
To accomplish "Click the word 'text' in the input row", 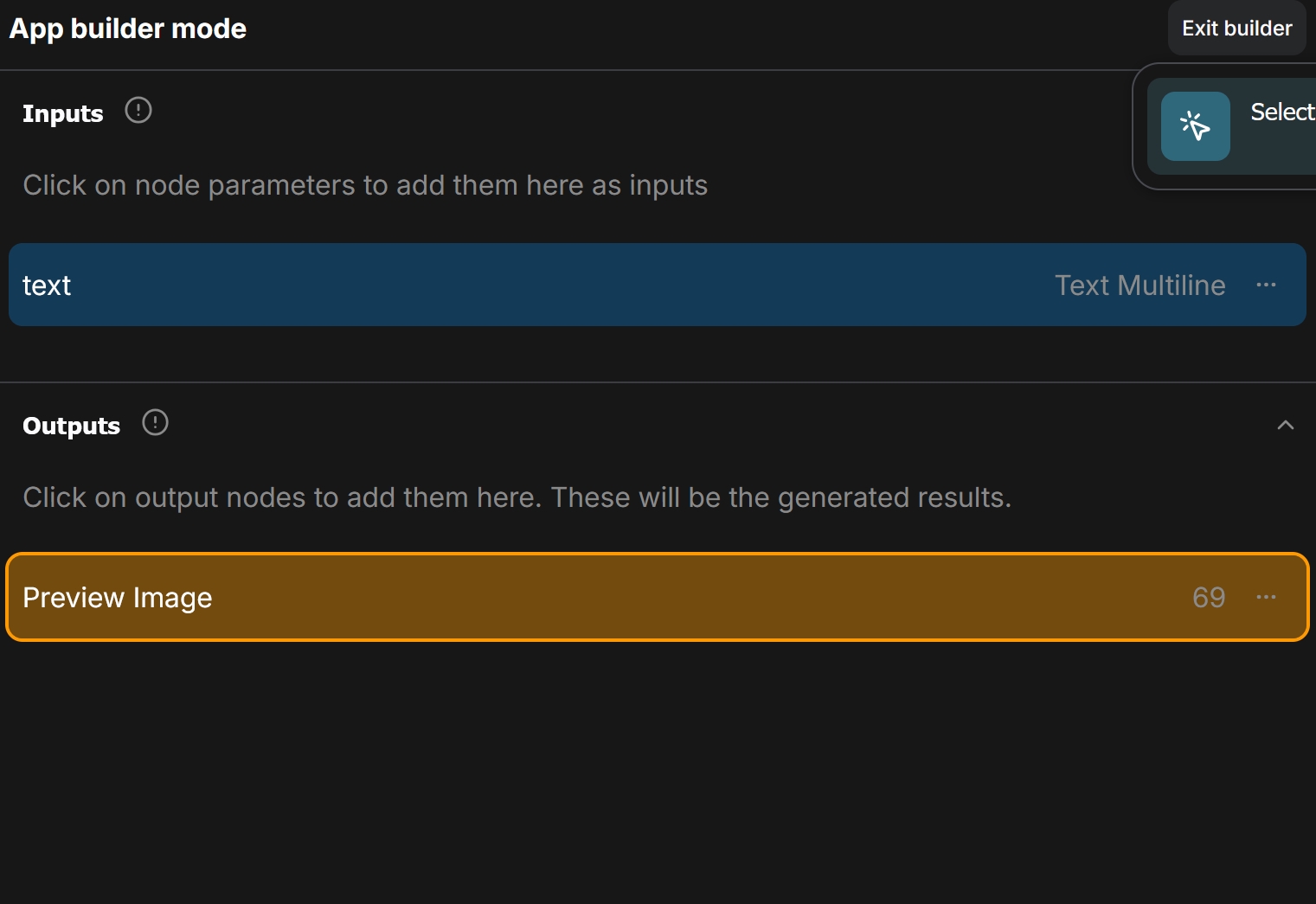I will [x=47, y=285].
